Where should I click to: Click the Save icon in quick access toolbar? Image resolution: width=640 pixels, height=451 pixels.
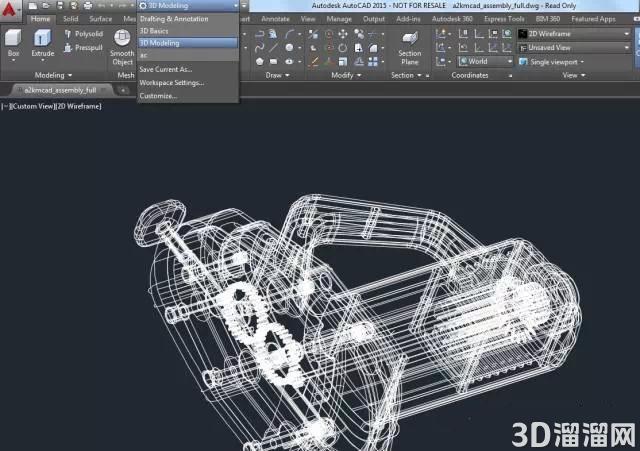pyautogui.click(x=60, y=6)
